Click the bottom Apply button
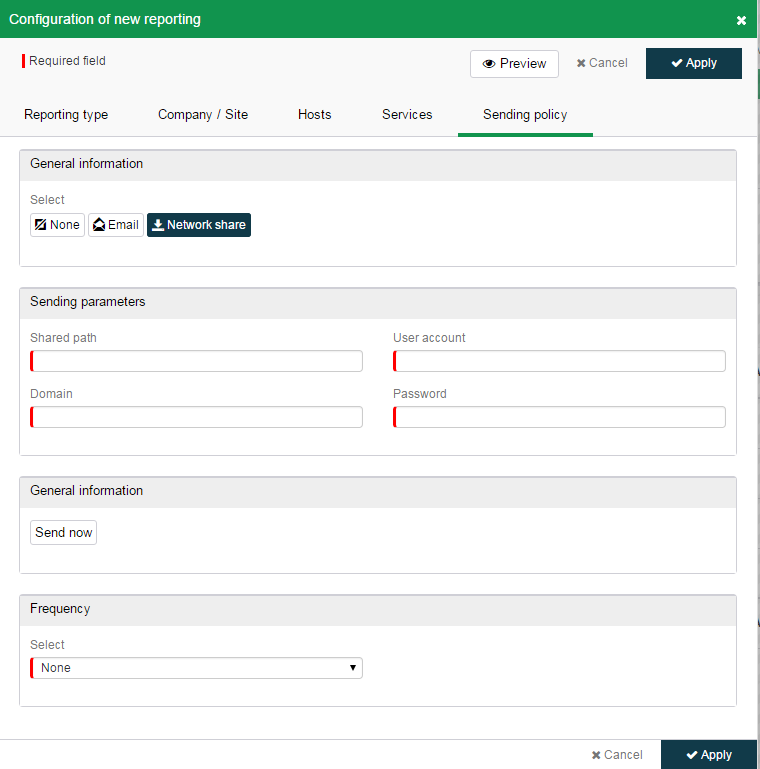Screen dimensions: 760x769 point(709,754)
